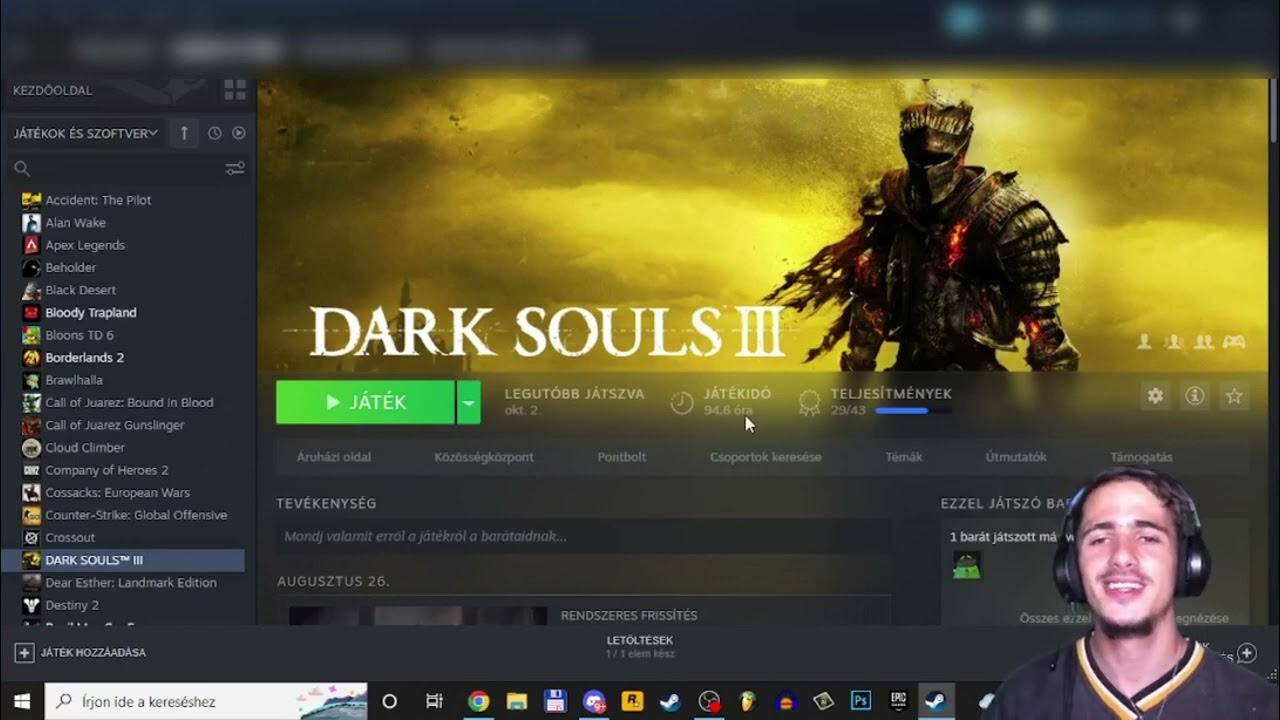This screenshot has width=1280, height=720.
Task: Click the Mondj valamit activity text box
Action: pos(584,536)
